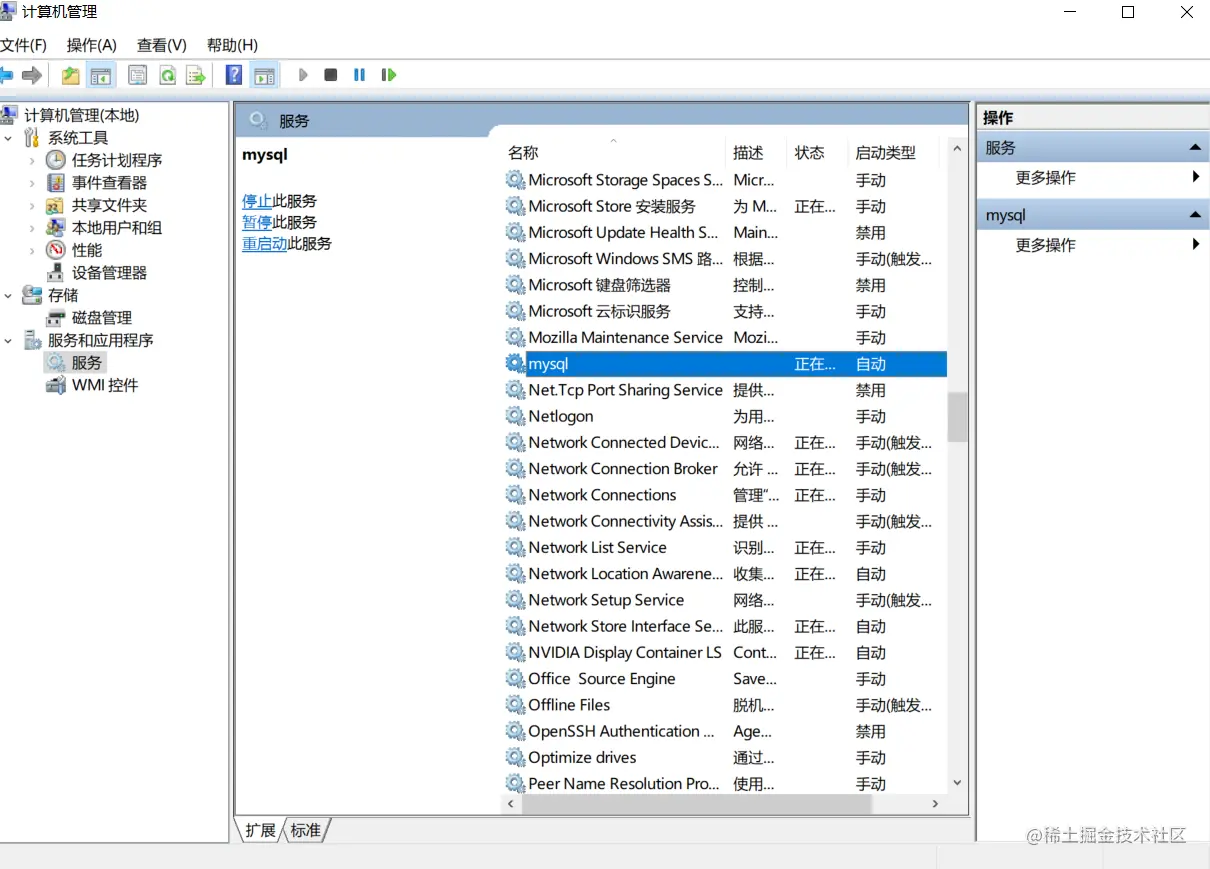1210x869 pixels.
Task: Open the Help question mark icon
Action: pyautogui.click(x=234, y=75)
